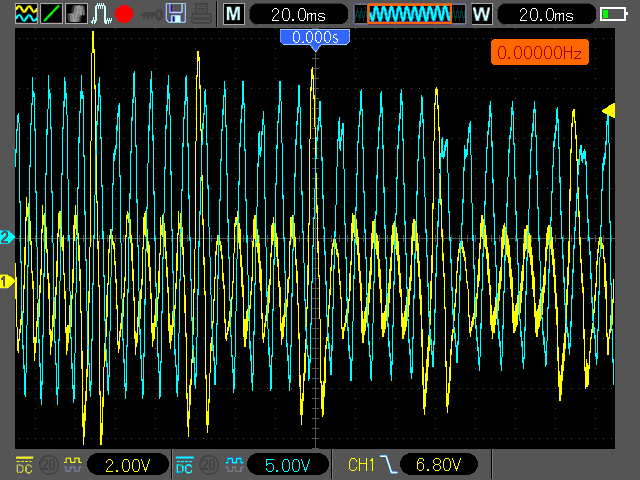
Task: Click the CH1 2.00V scale value
Action: [128, 465]
